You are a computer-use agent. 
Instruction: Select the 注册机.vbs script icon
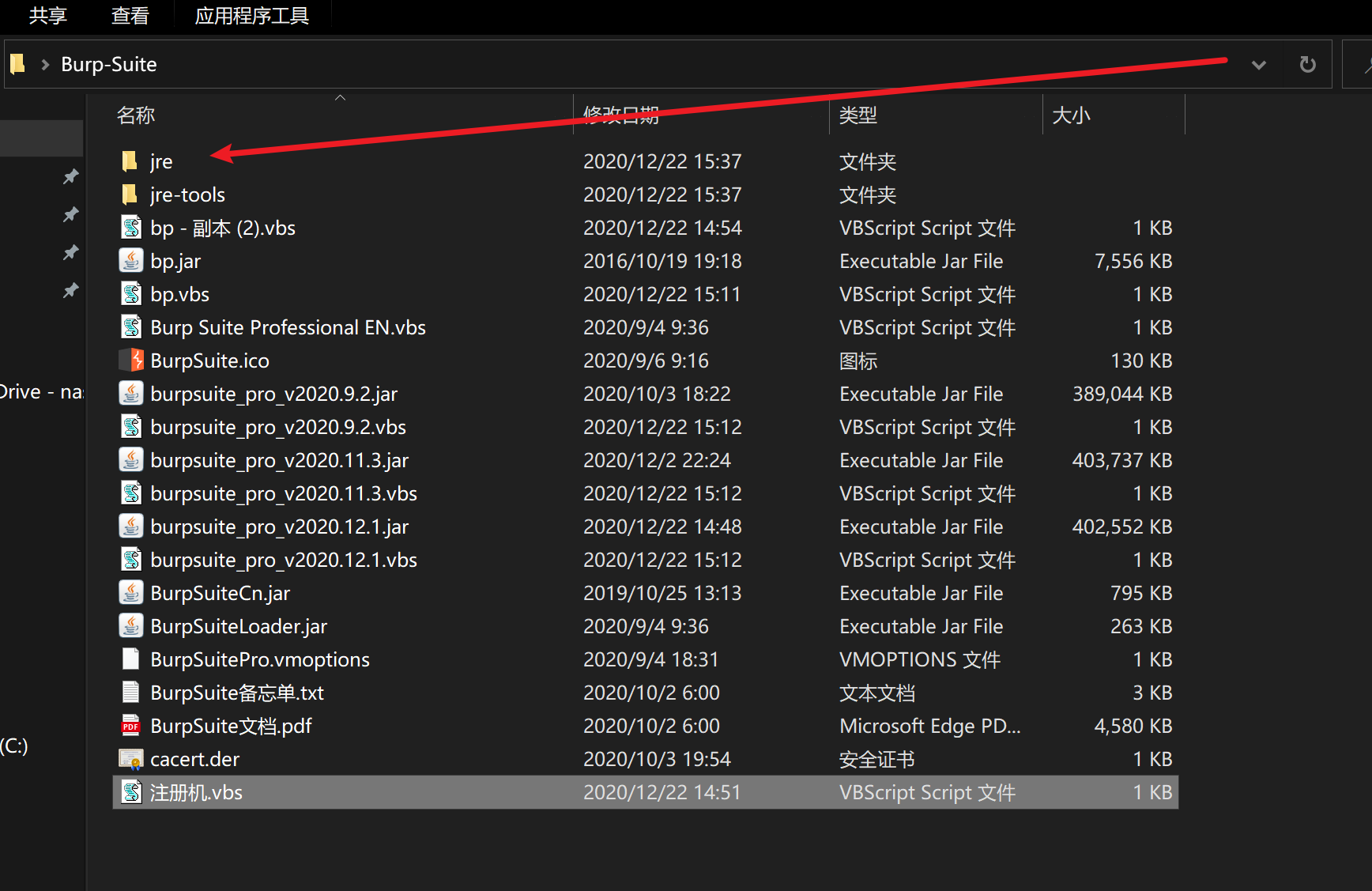(131, 791)
